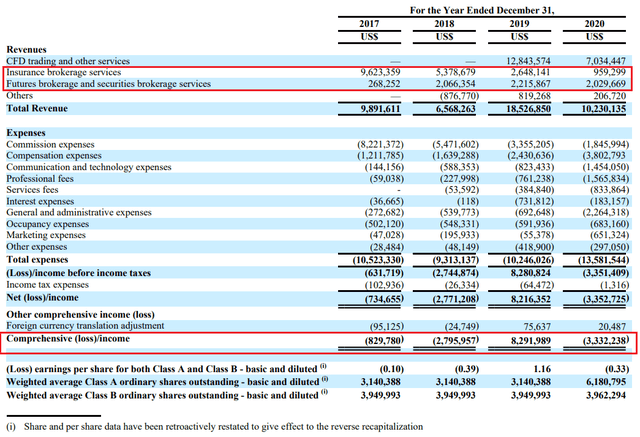The width and height of the screenshot is (640, 437).
Task: Select Insurance brokerage 2017 value 9,623,359
Action: 380,72
